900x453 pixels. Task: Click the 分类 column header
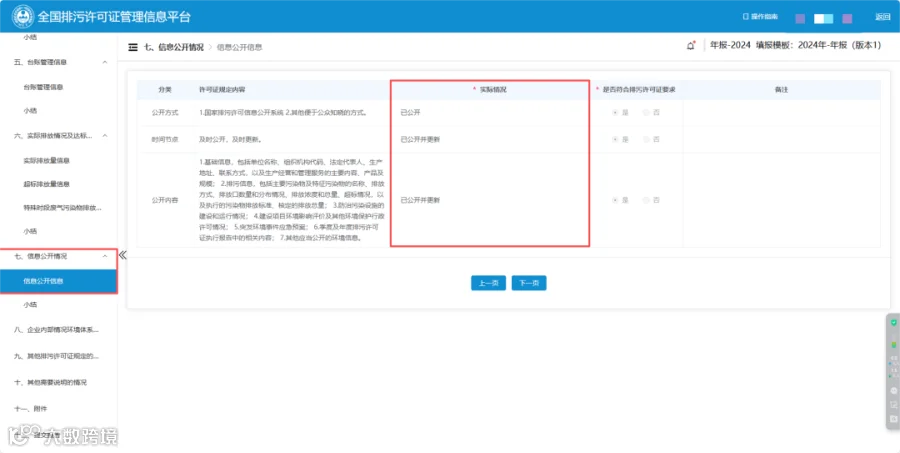click(165, 90)
